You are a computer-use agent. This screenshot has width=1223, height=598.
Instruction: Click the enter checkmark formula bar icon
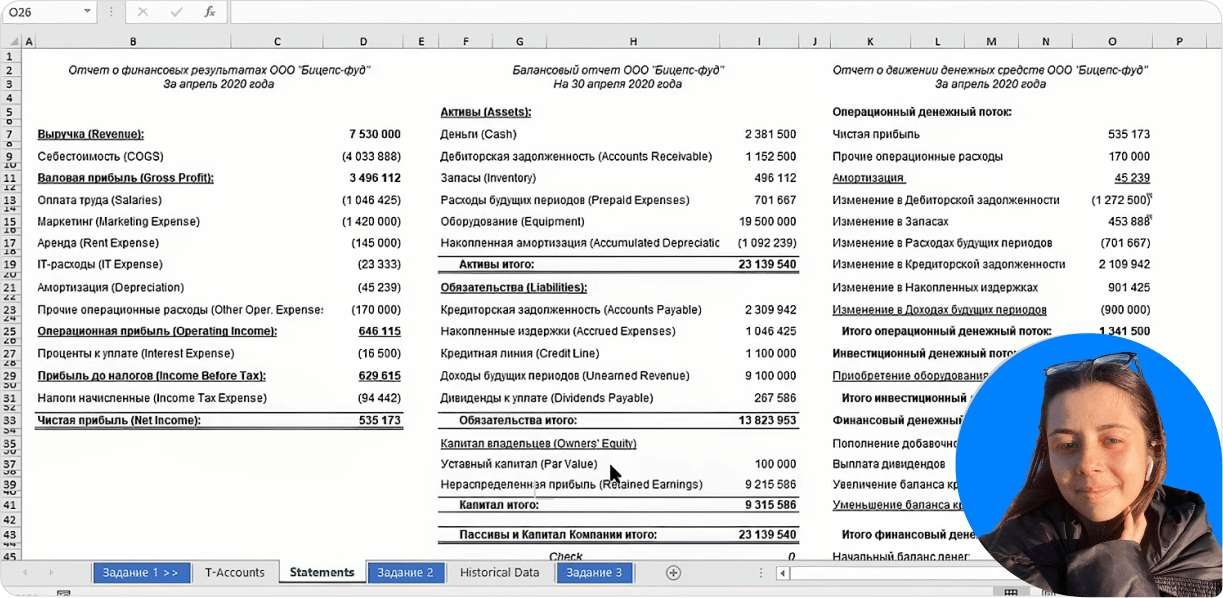(176, 12)
